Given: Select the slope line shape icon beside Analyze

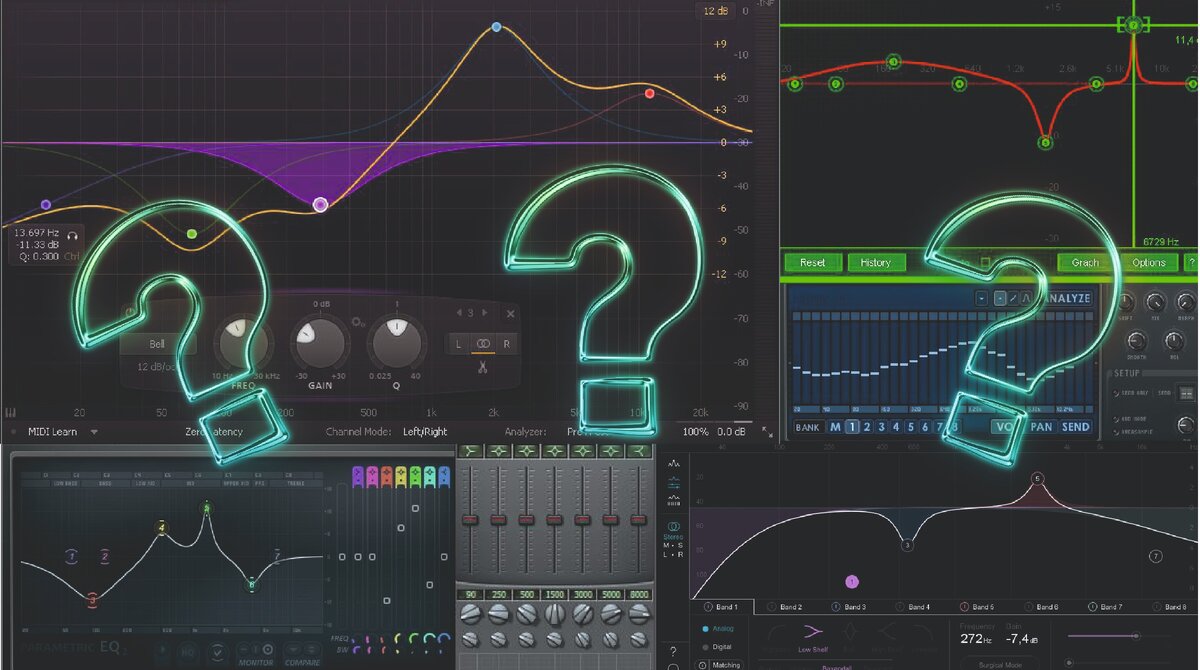Looking at the screenshot, I should point(1013,298).
